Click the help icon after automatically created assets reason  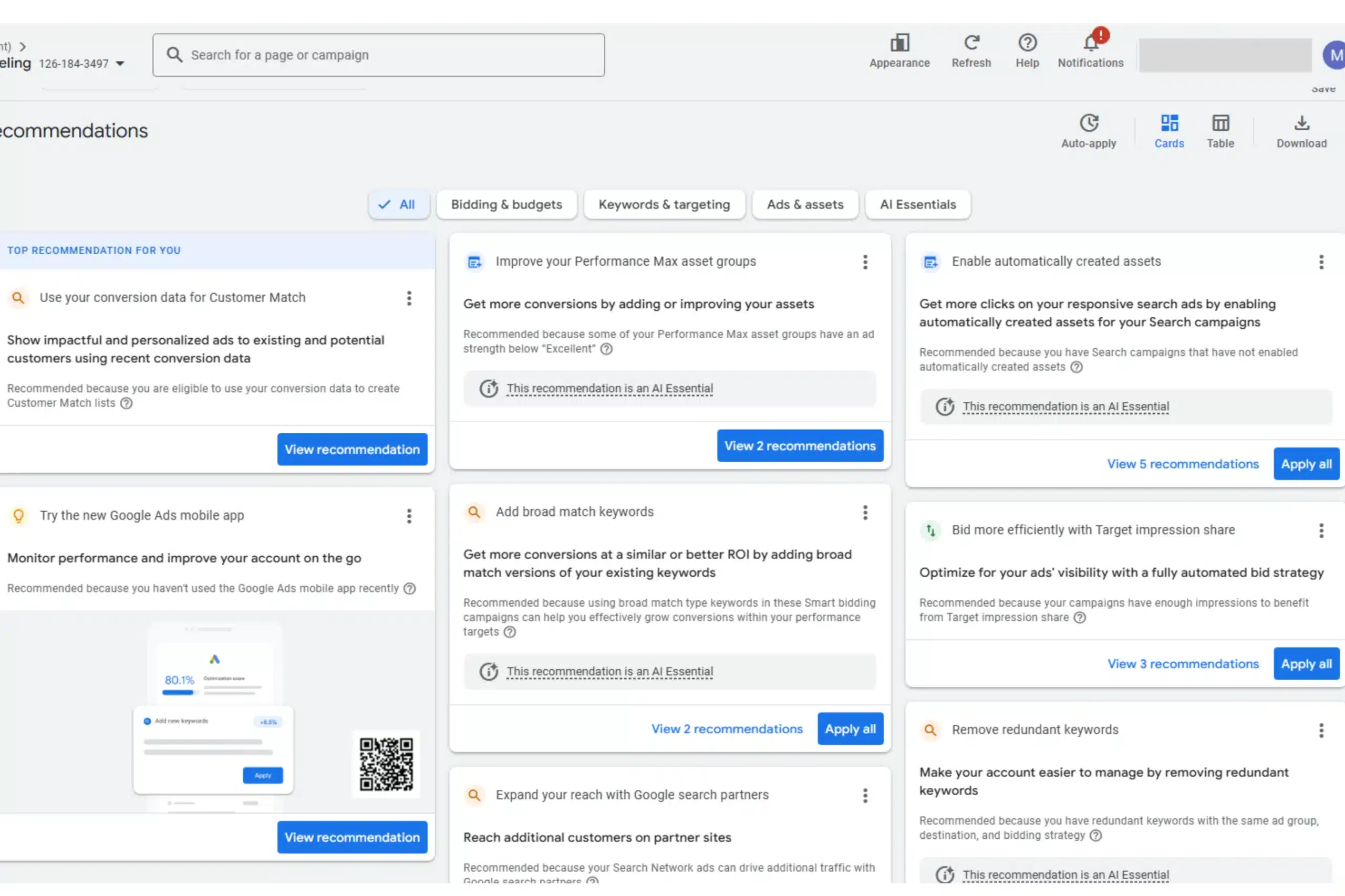coord(1077,368)
